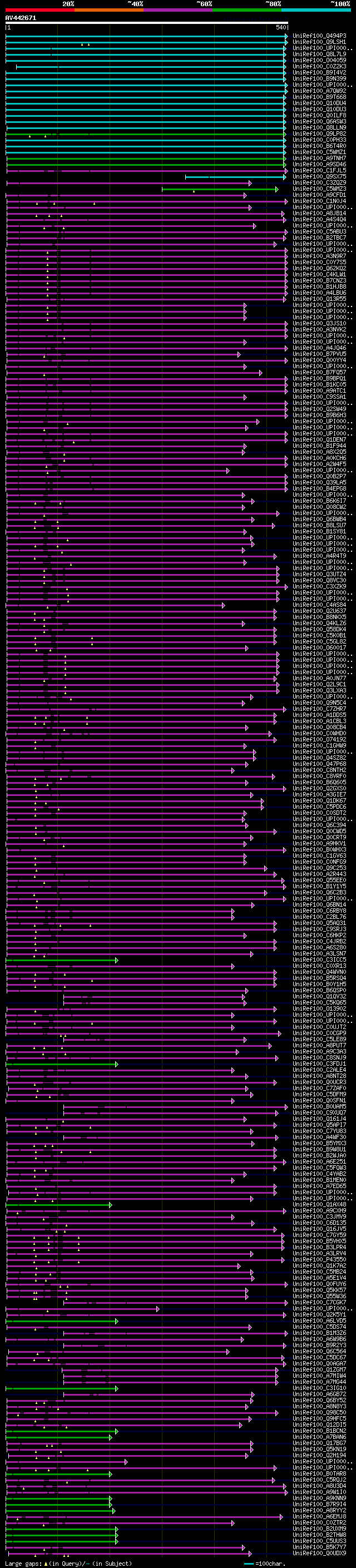Open UniRef100_C1N0J4 hit
This screenshot has height=1568, width=356.
coord(319,201)
